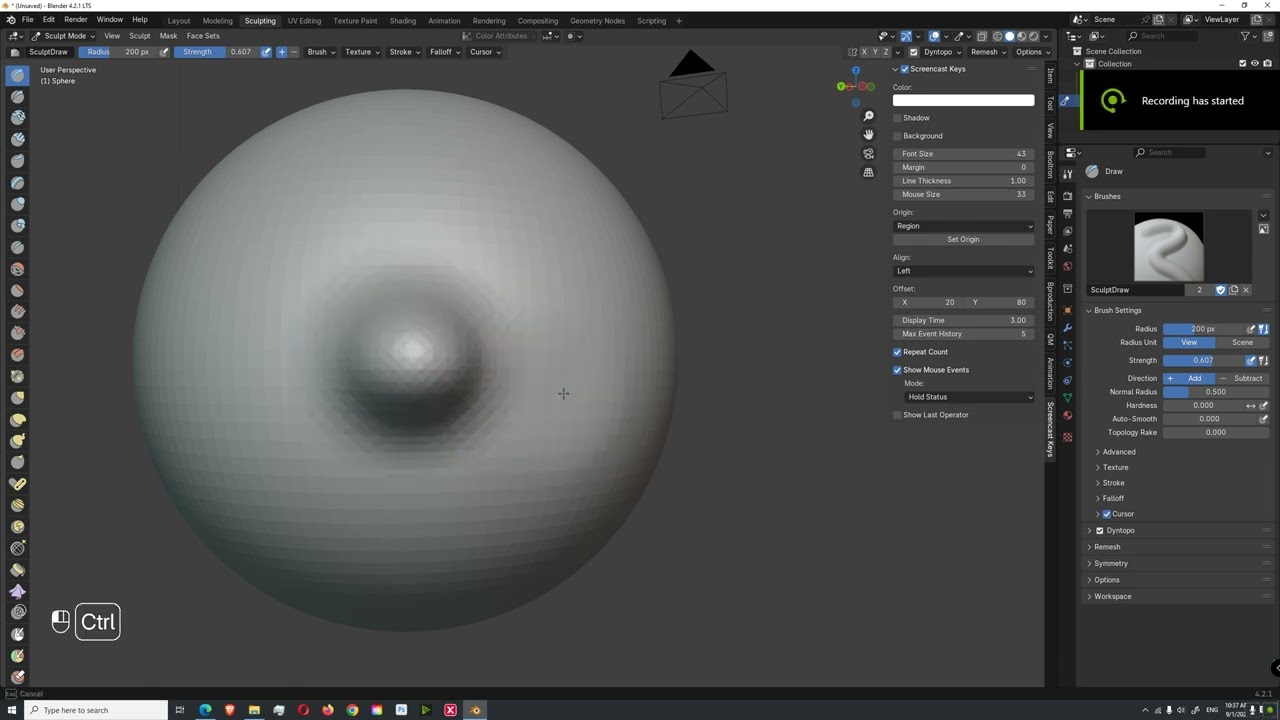
Task: Click the SculptDraw brush preview thumbnail
Action: (x=1168, y=247)
